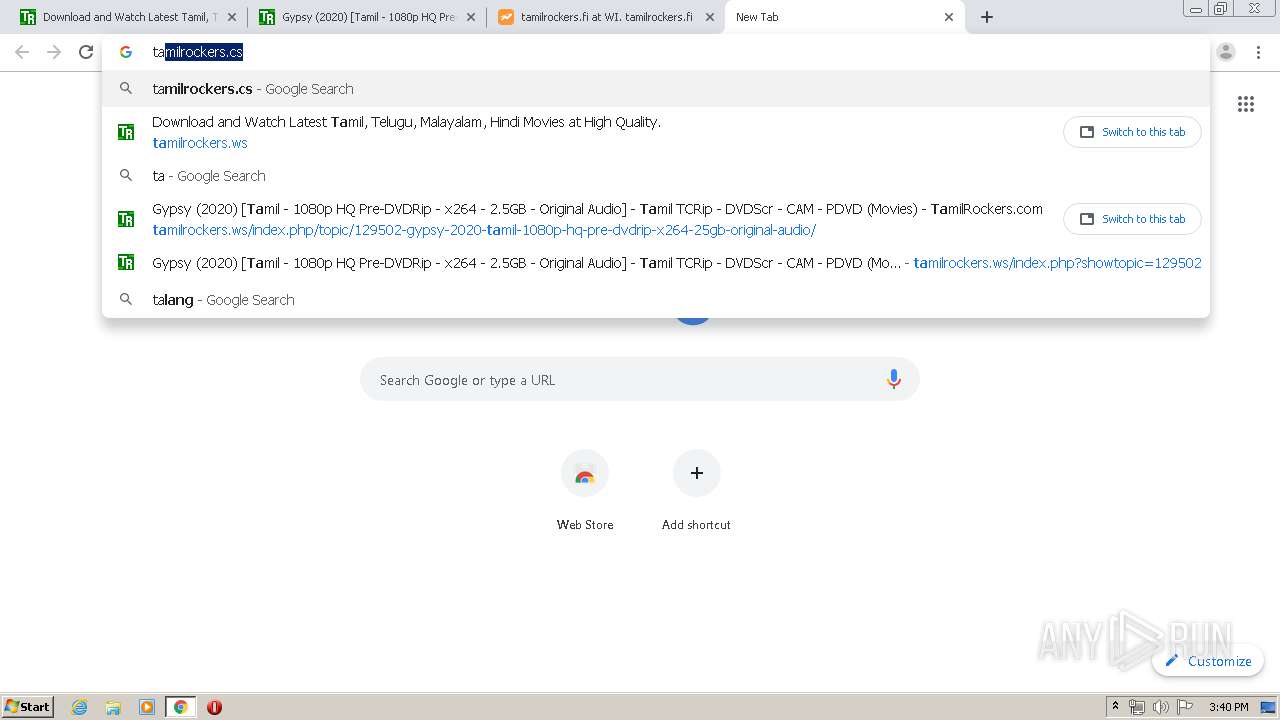Viewport: 1280px width, 720px height.
Task: Open a new tab with the plus button
Action: [987, 17]
